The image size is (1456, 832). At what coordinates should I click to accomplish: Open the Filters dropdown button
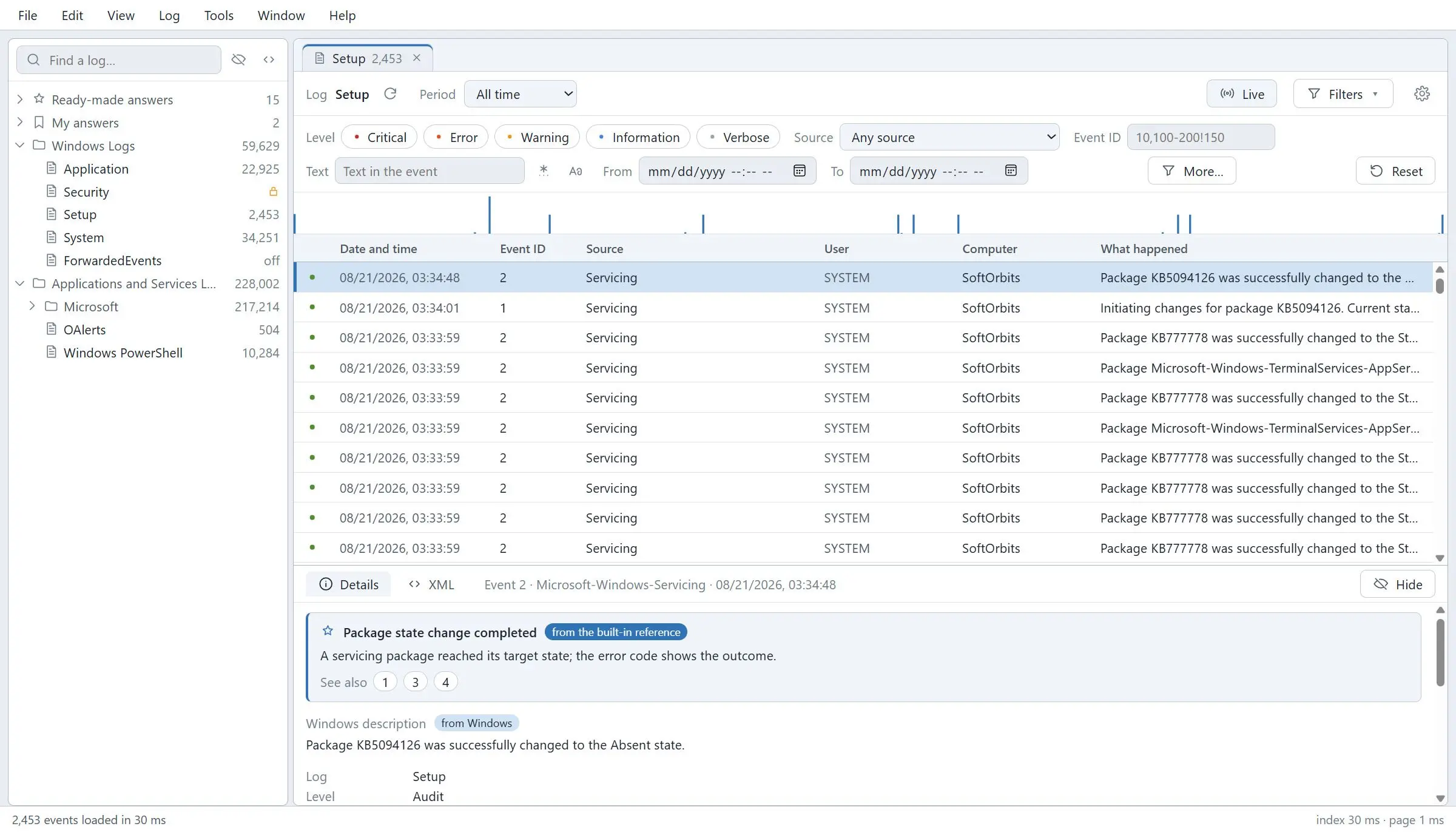1343,94
